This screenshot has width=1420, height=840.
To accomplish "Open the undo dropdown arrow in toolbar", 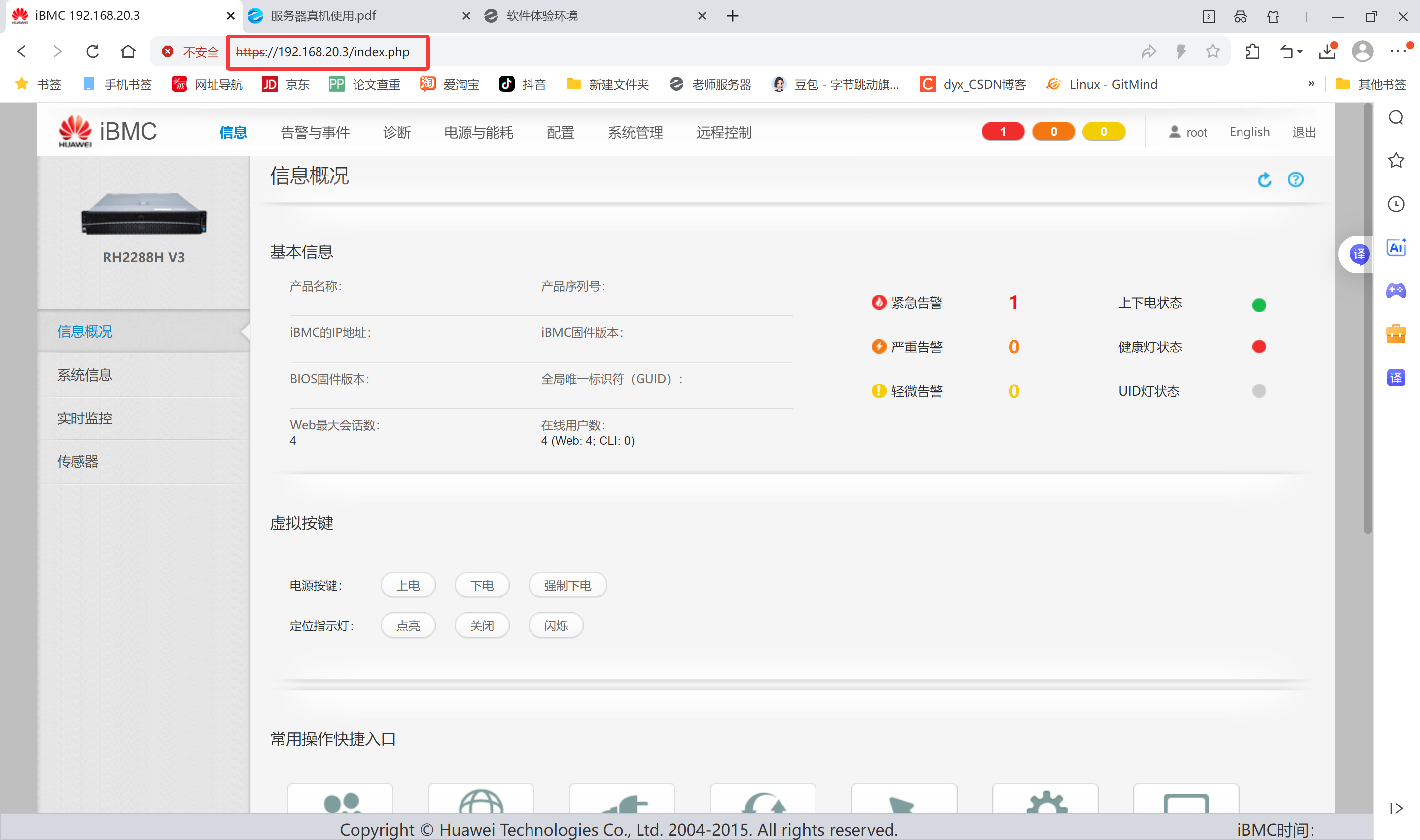I will click(1300, 52).
